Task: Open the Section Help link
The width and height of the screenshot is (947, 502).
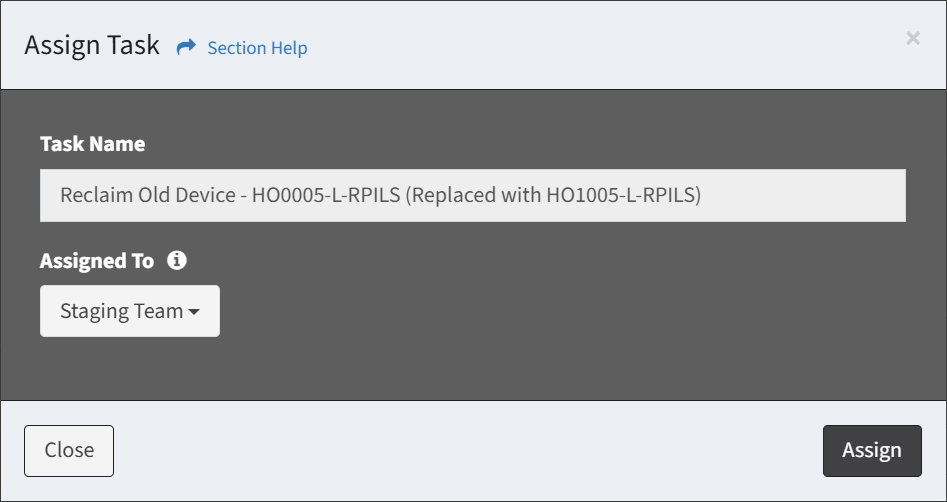Action: tap(257, 48)
